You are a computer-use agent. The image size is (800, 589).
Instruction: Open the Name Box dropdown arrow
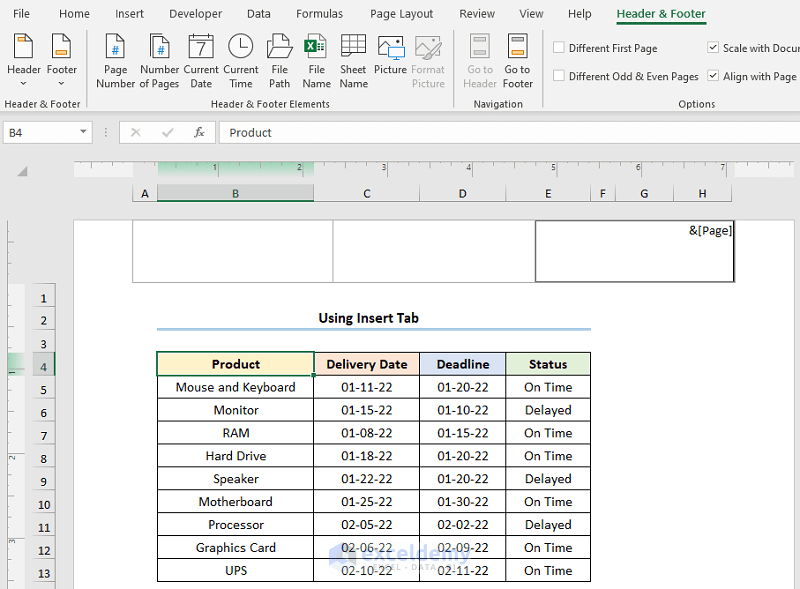coord(83,131)
